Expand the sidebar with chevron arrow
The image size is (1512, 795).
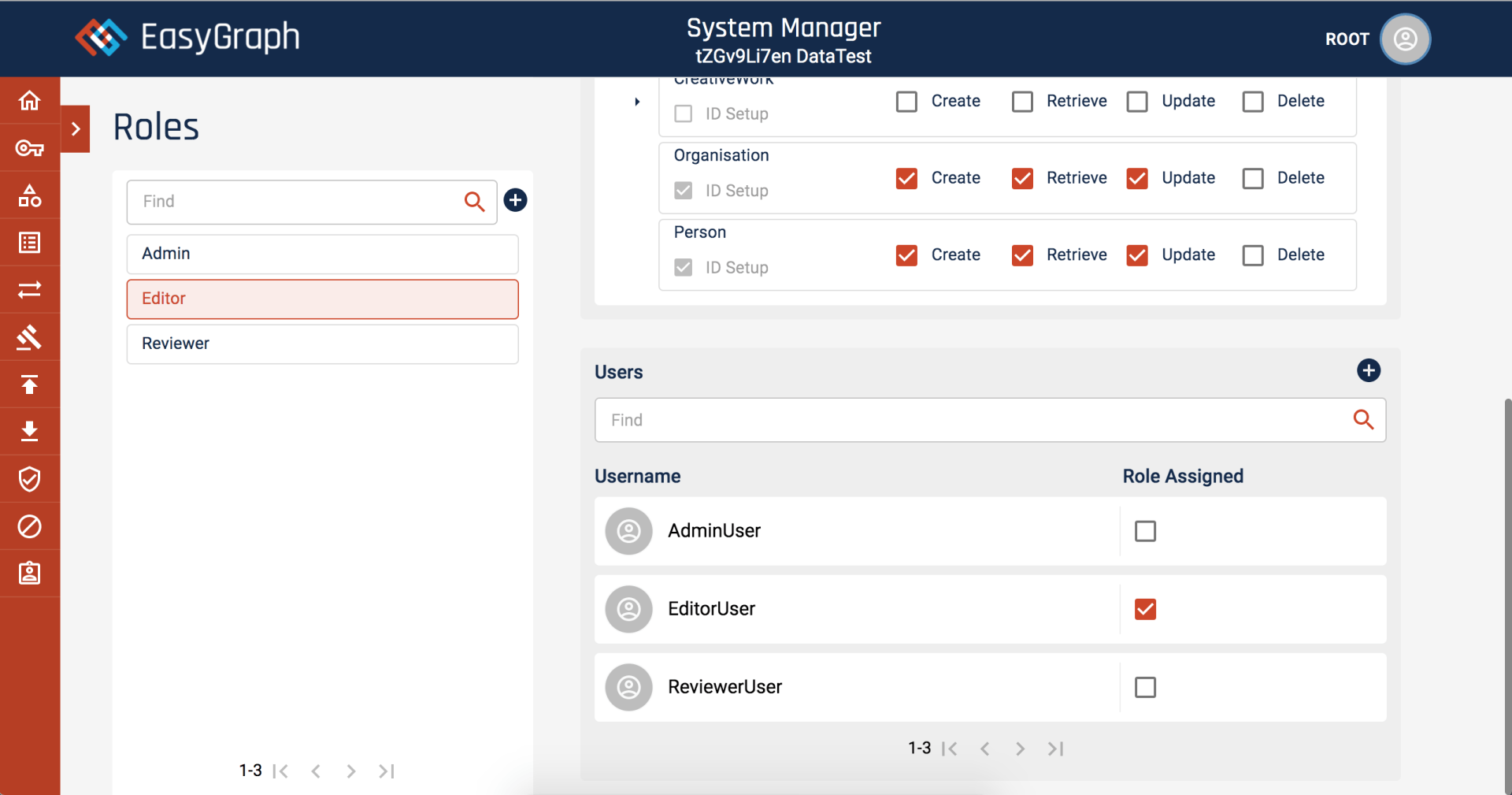click(76, 129)
